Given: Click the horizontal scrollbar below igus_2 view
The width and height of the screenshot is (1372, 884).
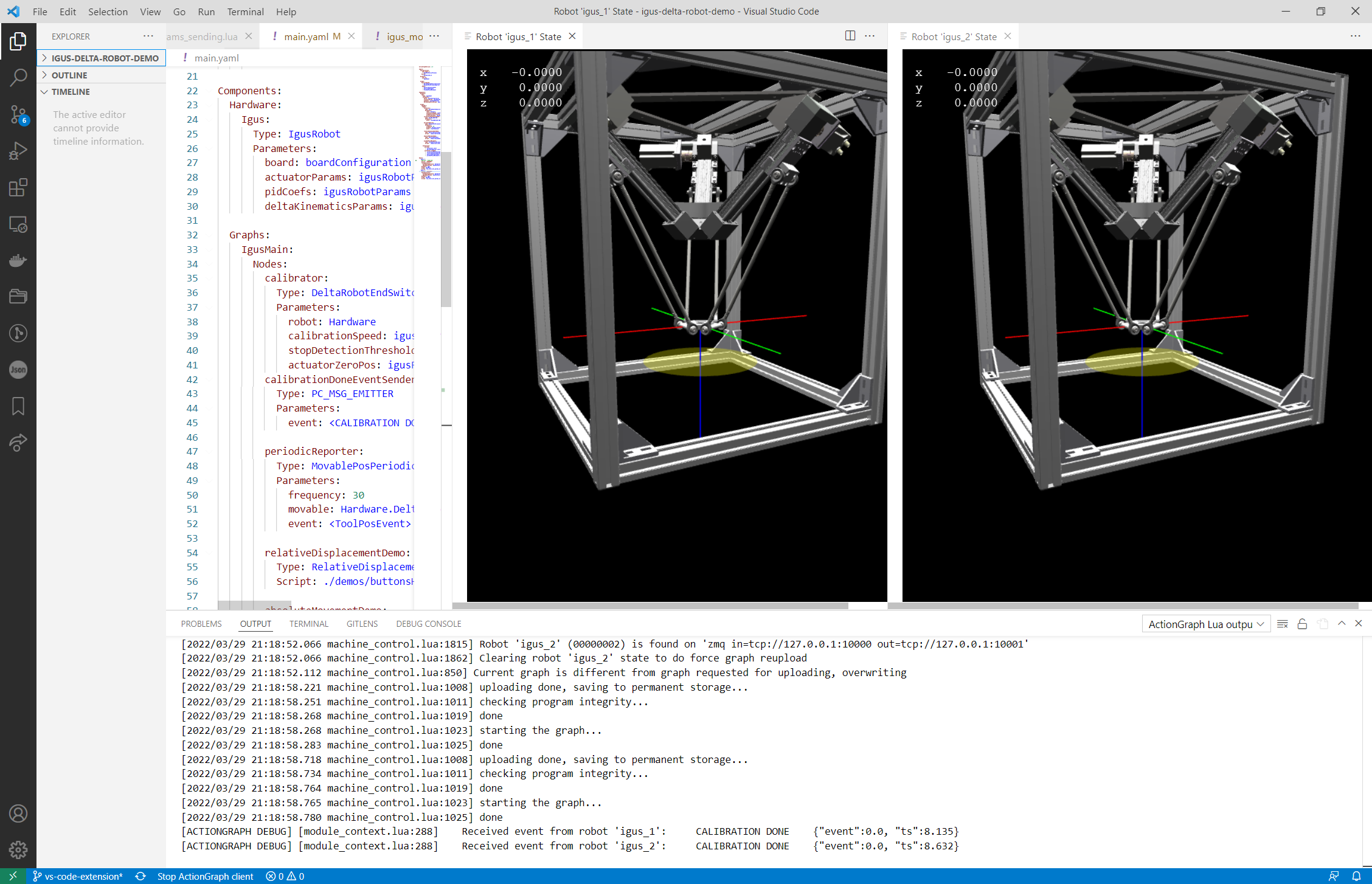Looking at the screenshot, I should pyautogui.click(x=1123, y=606).
